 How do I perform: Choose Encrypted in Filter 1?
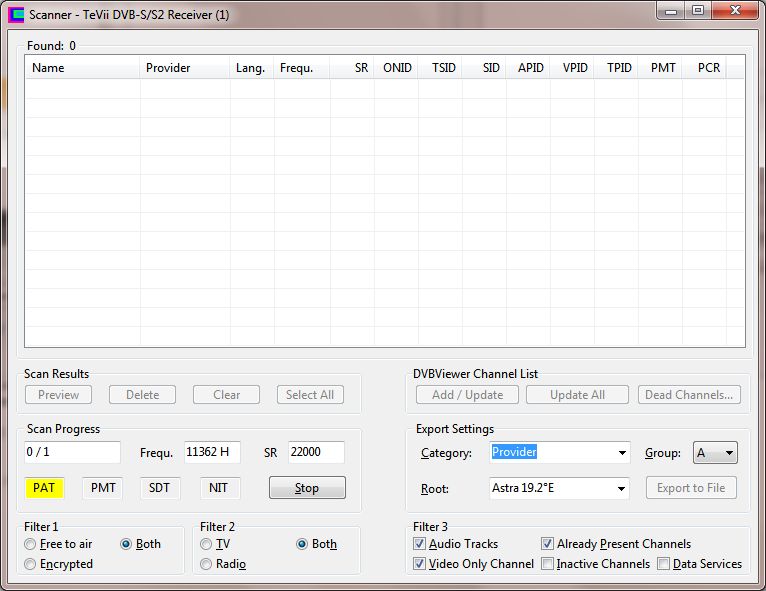tap(31, 564)
